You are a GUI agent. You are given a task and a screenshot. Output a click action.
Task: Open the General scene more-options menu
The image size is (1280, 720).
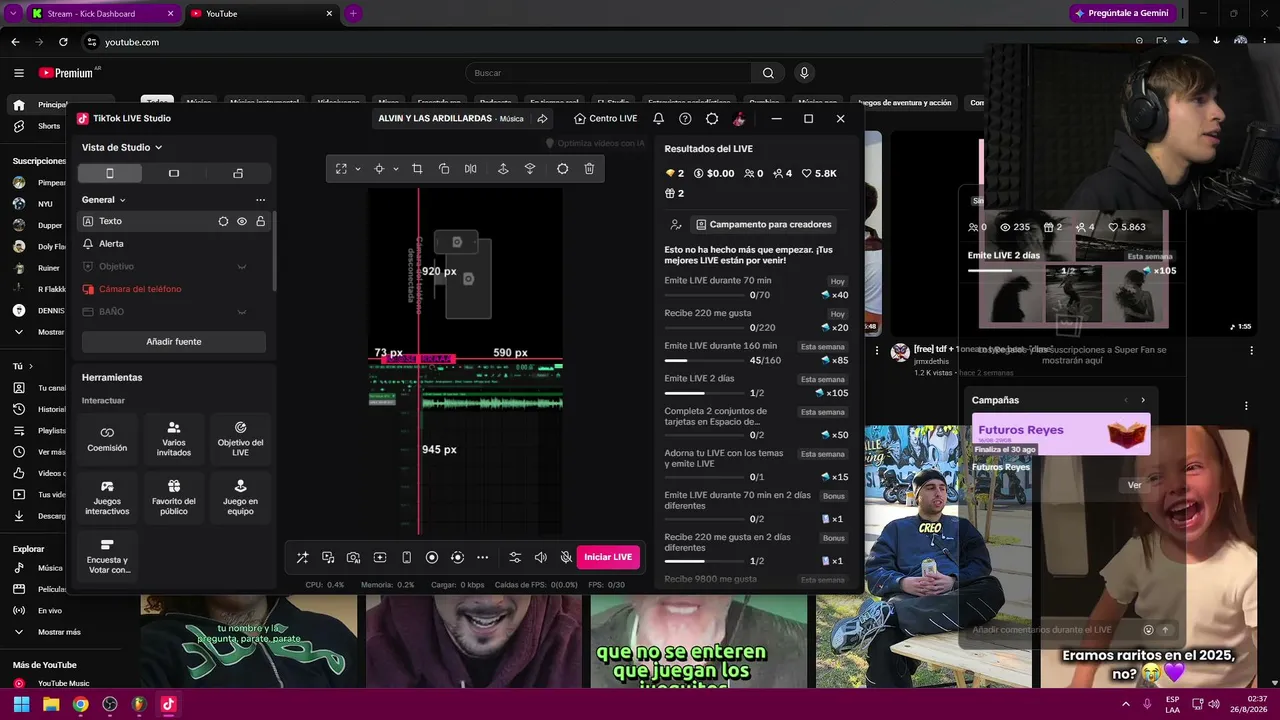[261, 200]
